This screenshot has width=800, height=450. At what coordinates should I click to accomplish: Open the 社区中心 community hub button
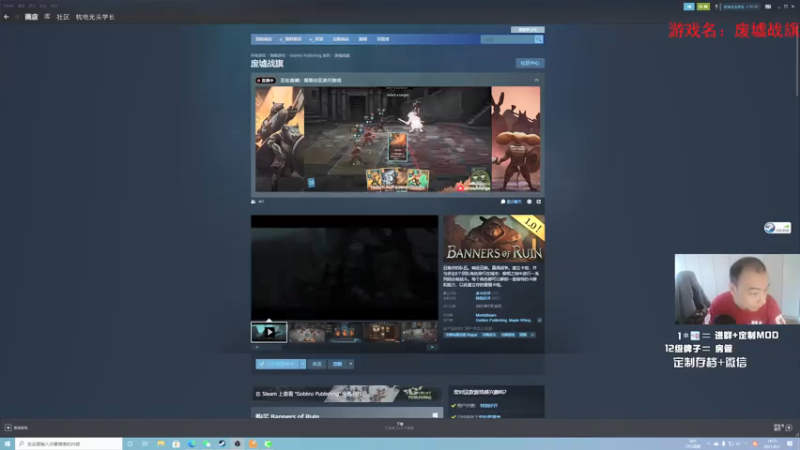click(530, 63)
